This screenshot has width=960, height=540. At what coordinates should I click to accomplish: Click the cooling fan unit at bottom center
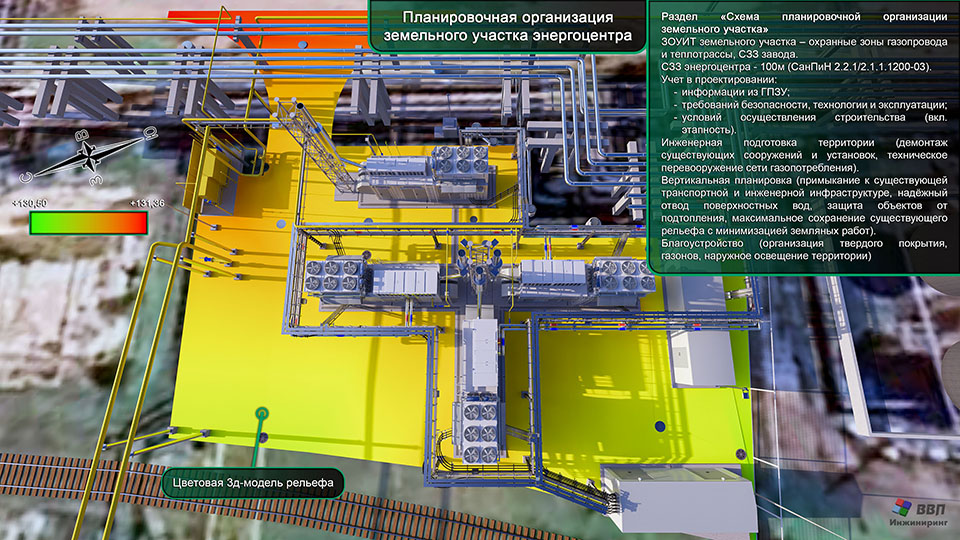(479, 430)
